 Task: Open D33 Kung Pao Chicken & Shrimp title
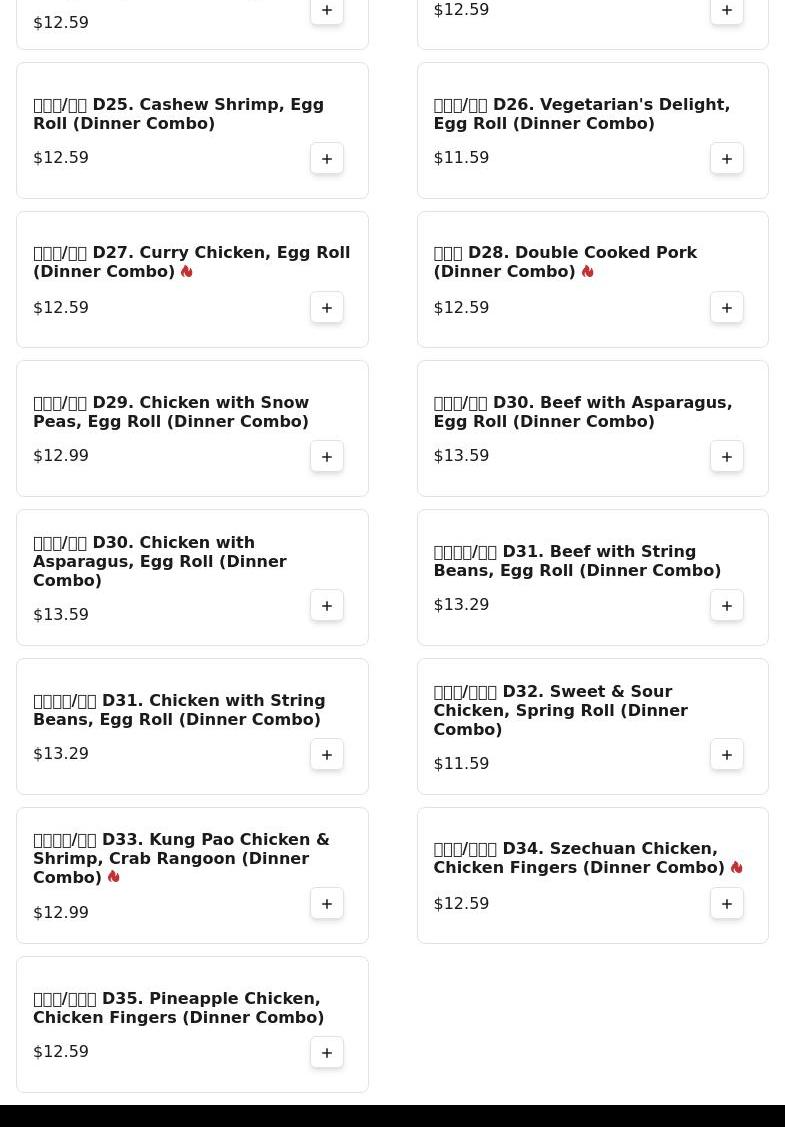181,858
